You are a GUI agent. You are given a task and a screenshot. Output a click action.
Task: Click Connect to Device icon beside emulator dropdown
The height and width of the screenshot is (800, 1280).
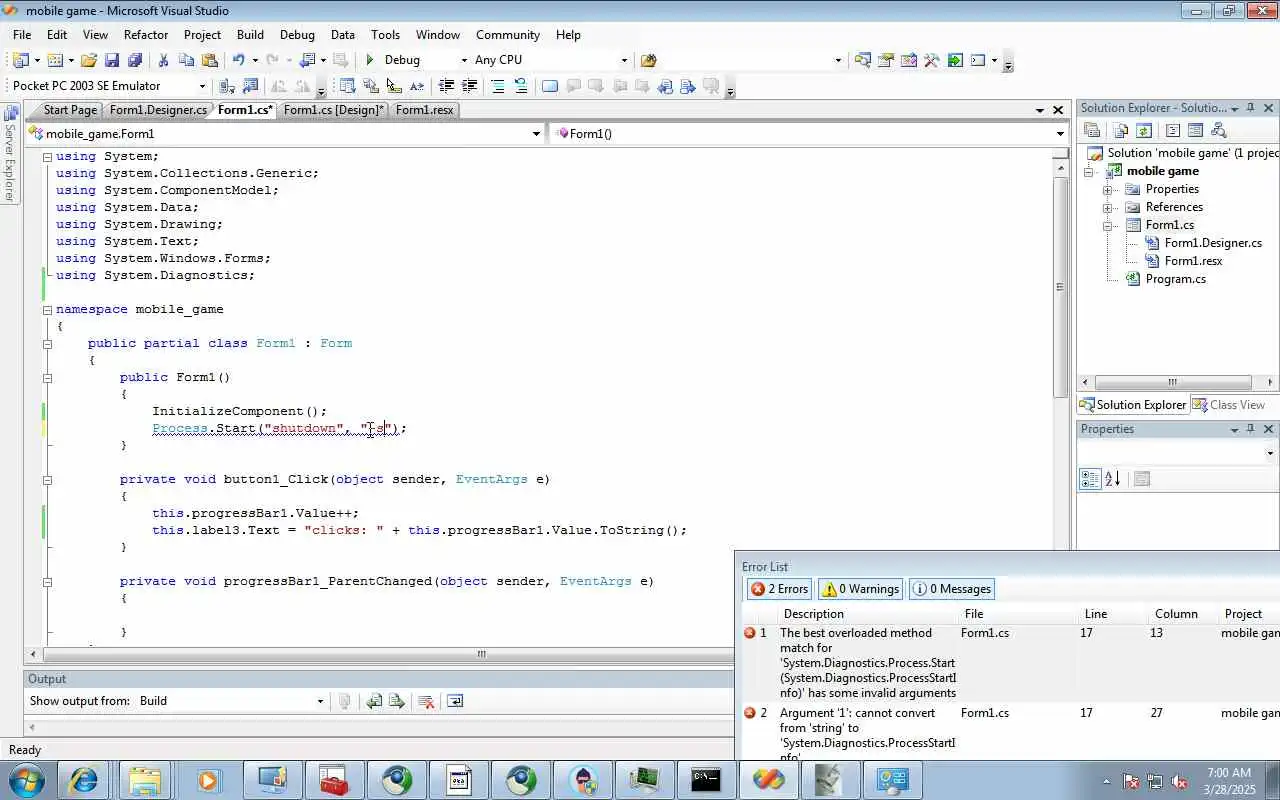coord(227,86)
